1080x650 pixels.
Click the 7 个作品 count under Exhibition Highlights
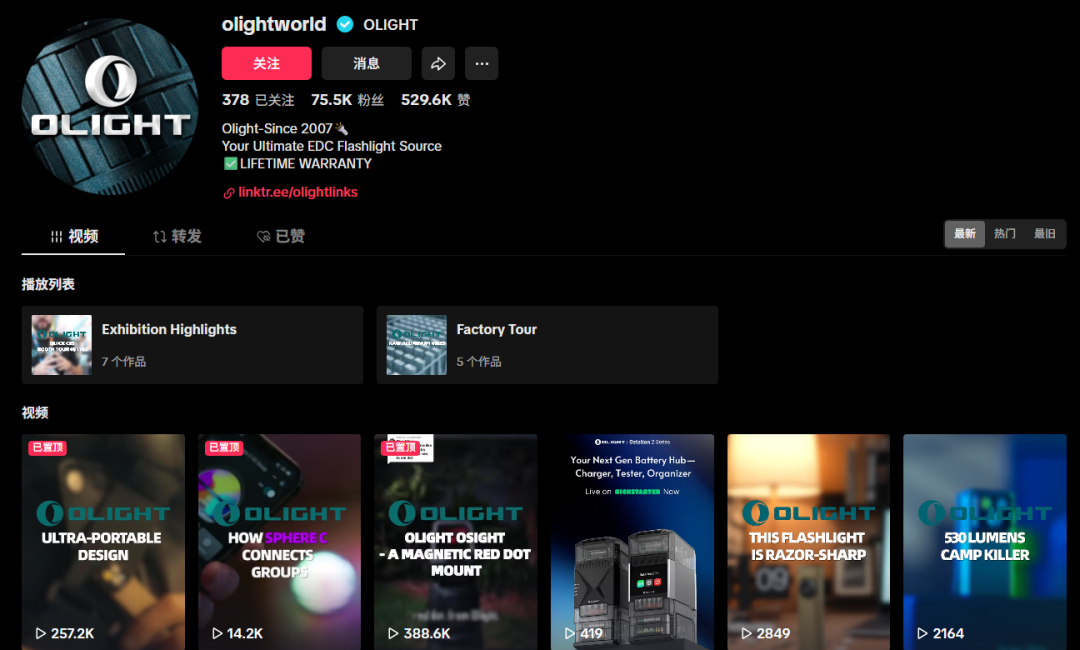[x=124, y=361]
